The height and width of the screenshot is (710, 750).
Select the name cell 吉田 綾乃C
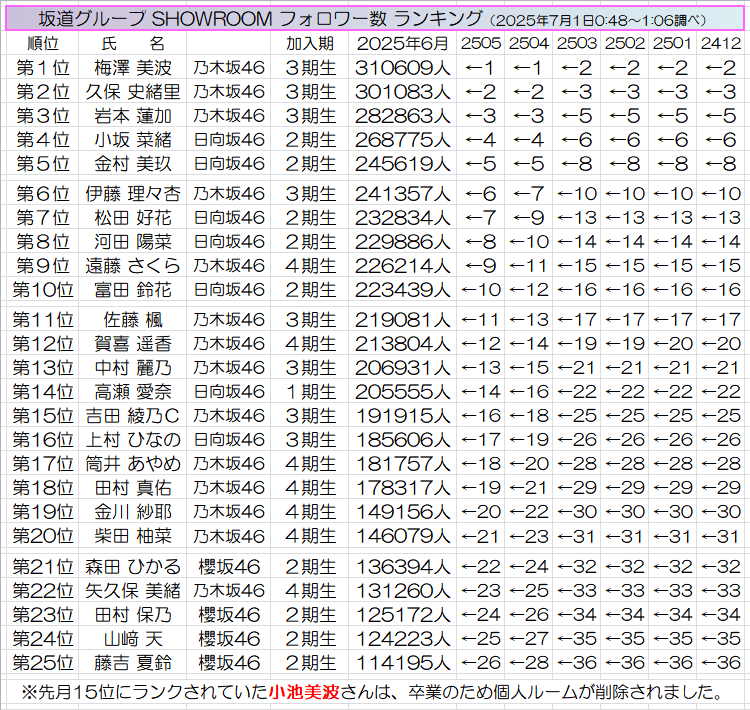133,415
